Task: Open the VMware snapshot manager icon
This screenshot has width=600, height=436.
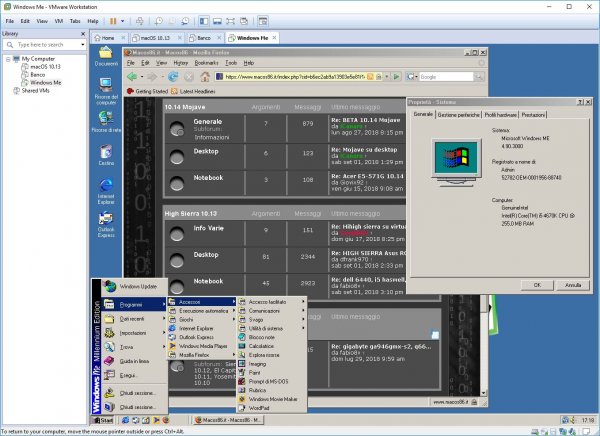Action: pos(185,21)
